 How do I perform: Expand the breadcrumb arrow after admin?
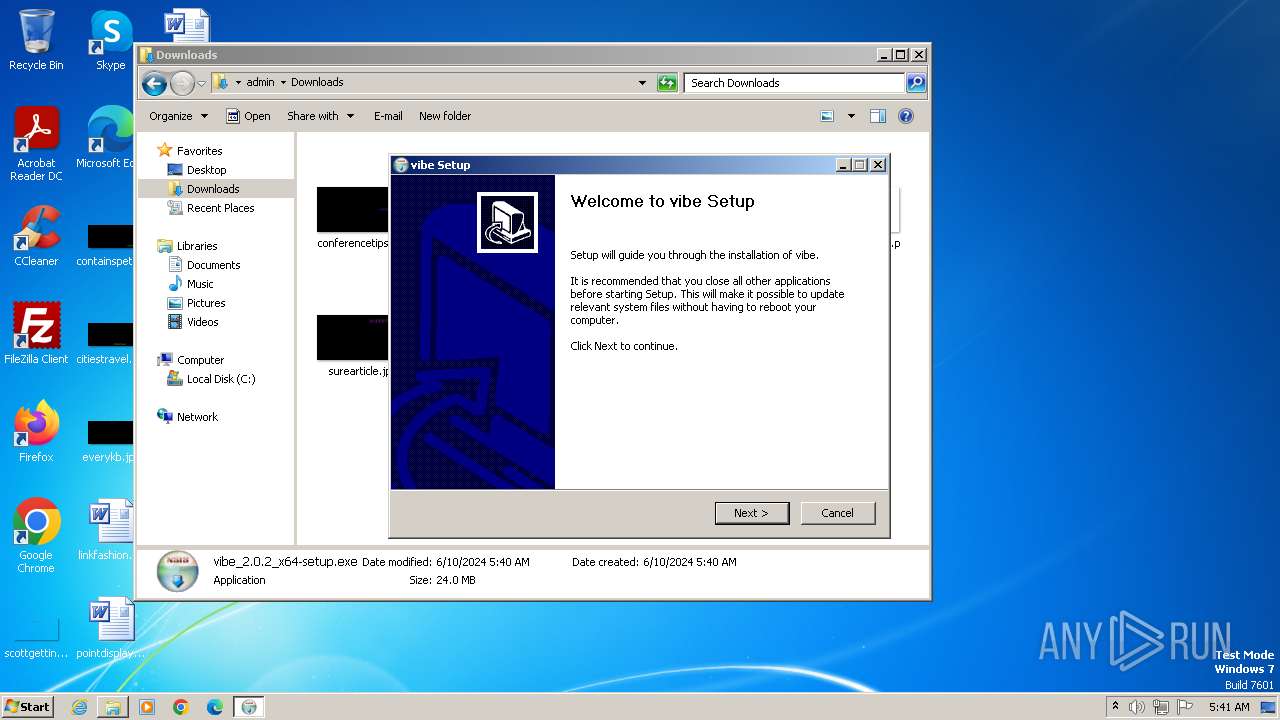coord(283,83)
